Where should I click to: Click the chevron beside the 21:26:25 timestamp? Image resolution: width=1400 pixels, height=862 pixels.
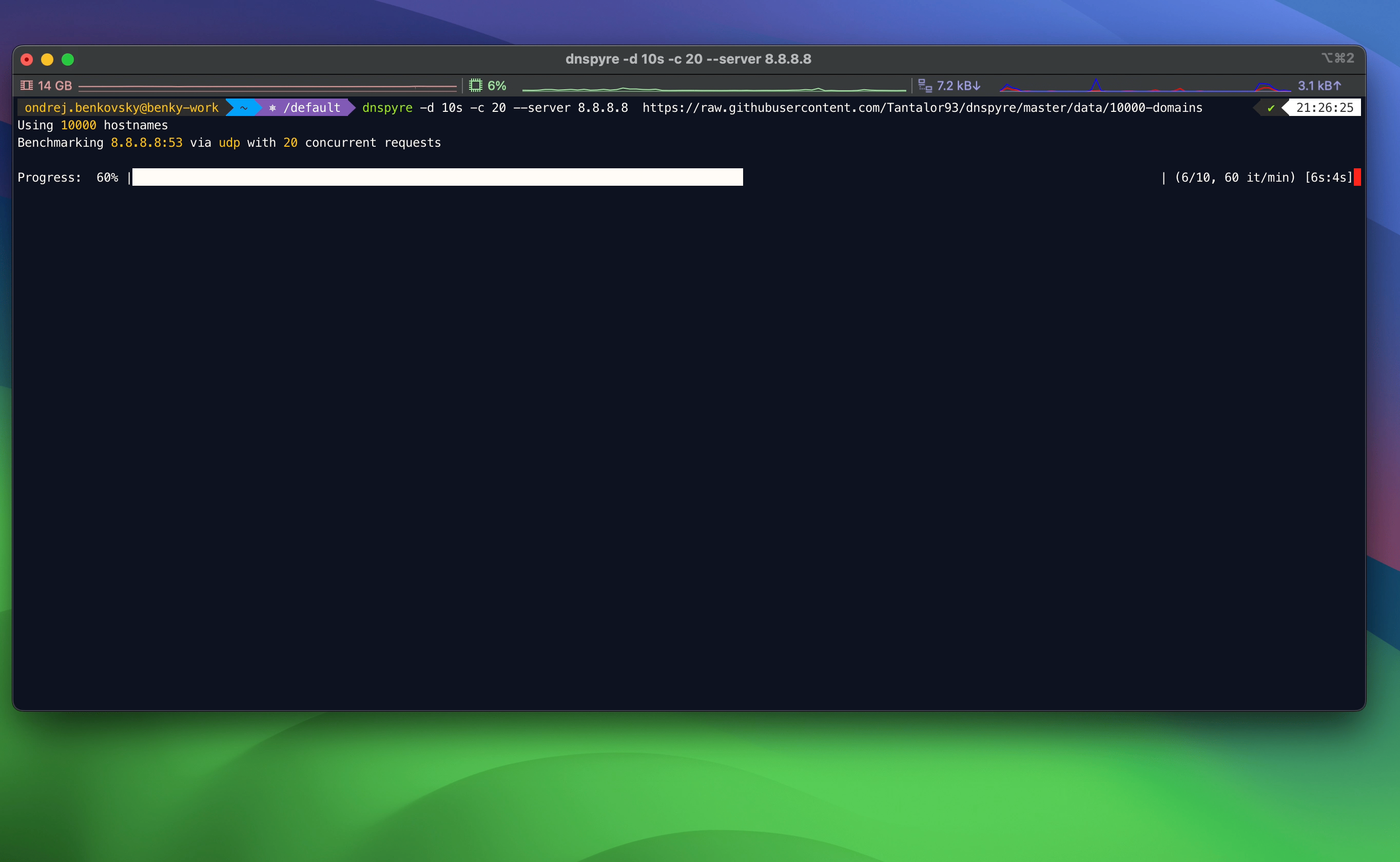[1287, 107]
